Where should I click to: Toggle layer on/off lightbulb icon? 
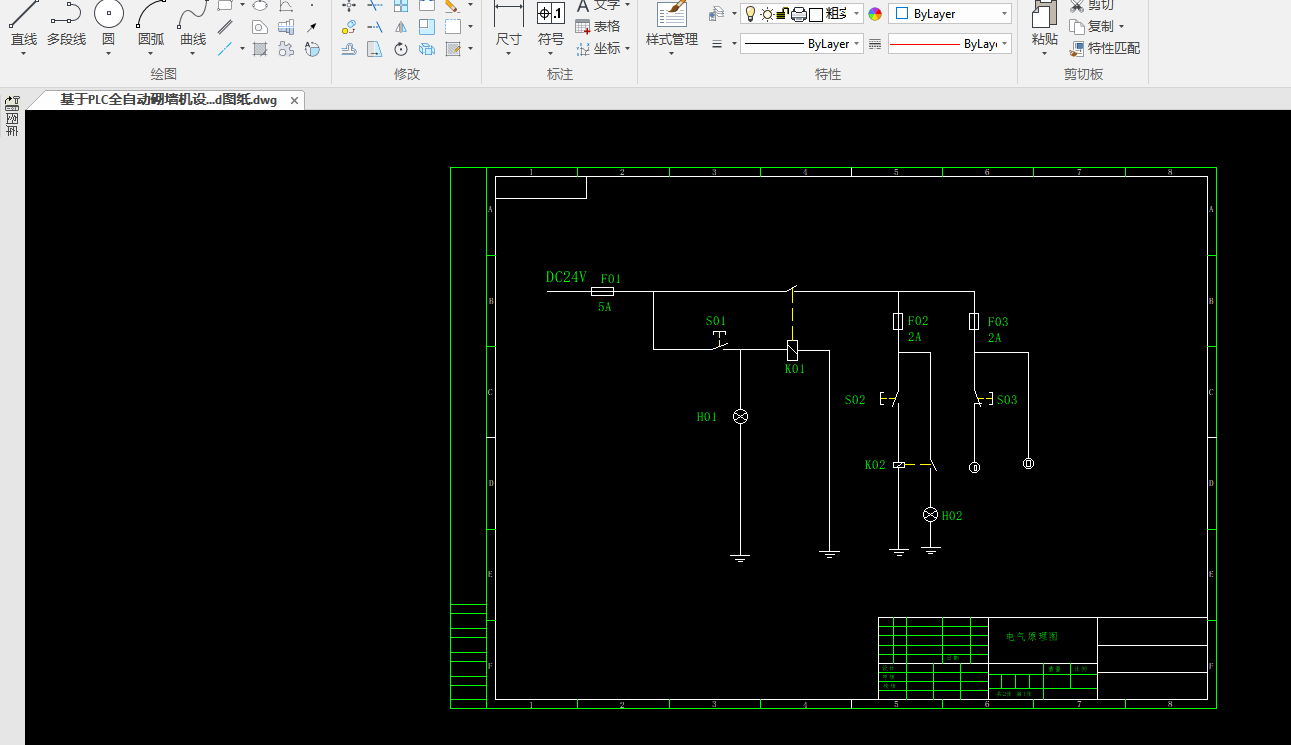click(750, 14)
